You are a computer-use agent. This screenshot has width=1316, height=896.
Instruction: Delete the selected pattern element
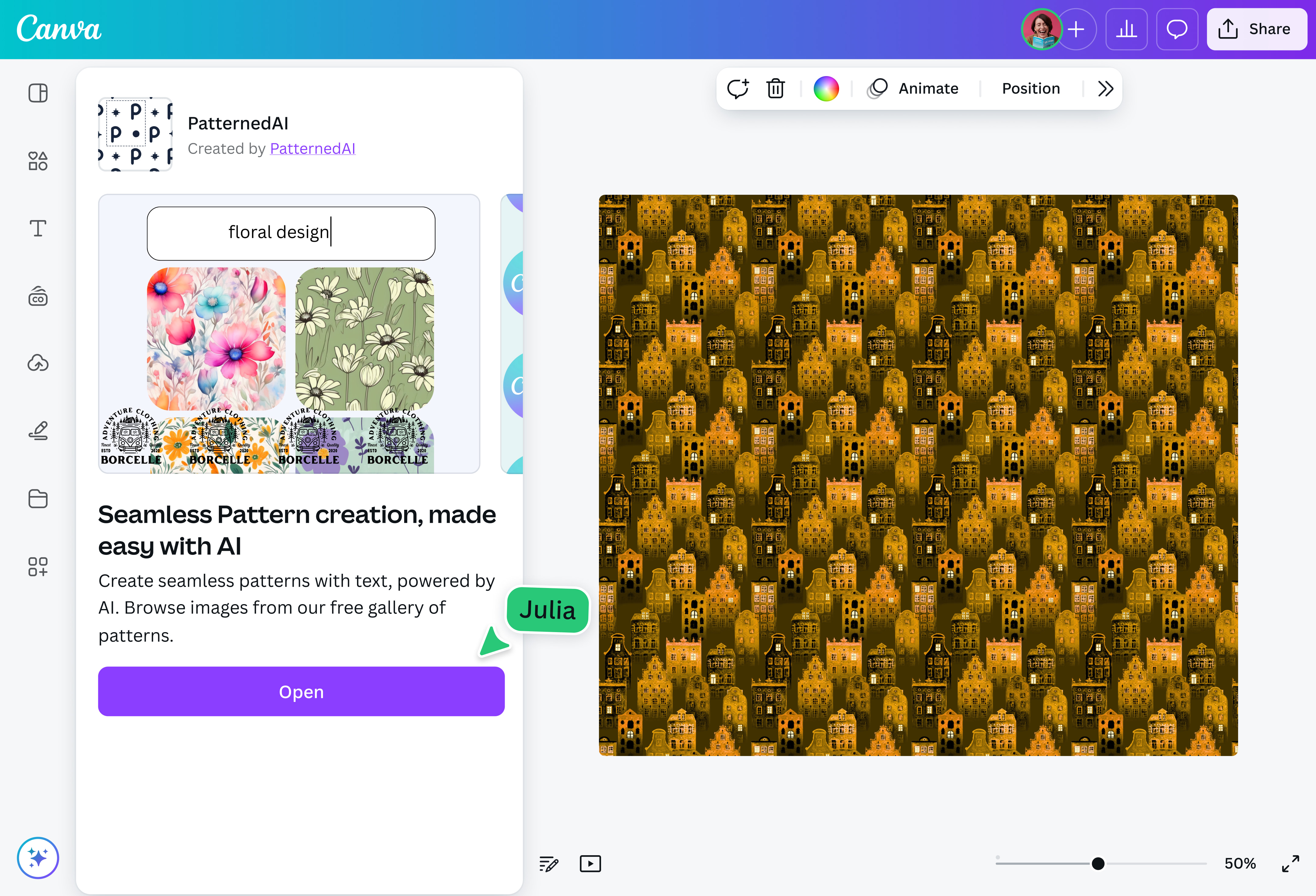[775, 88]
